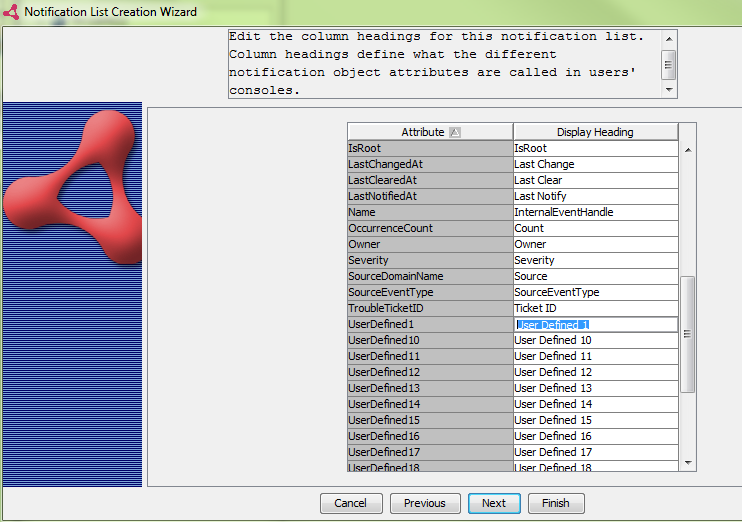Select the 'Source' display heading cell

click(x=596, y=276)
